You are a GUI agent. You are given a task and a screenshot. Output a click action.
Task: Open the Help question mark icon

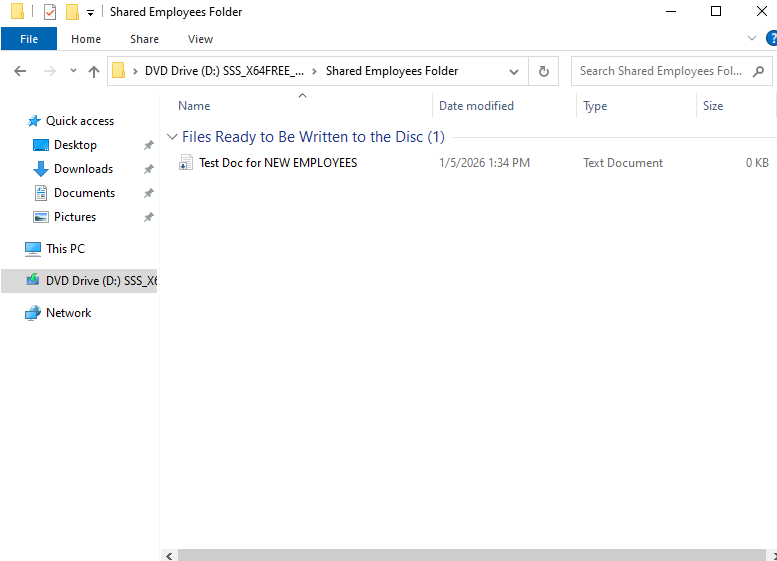[769, 39]
